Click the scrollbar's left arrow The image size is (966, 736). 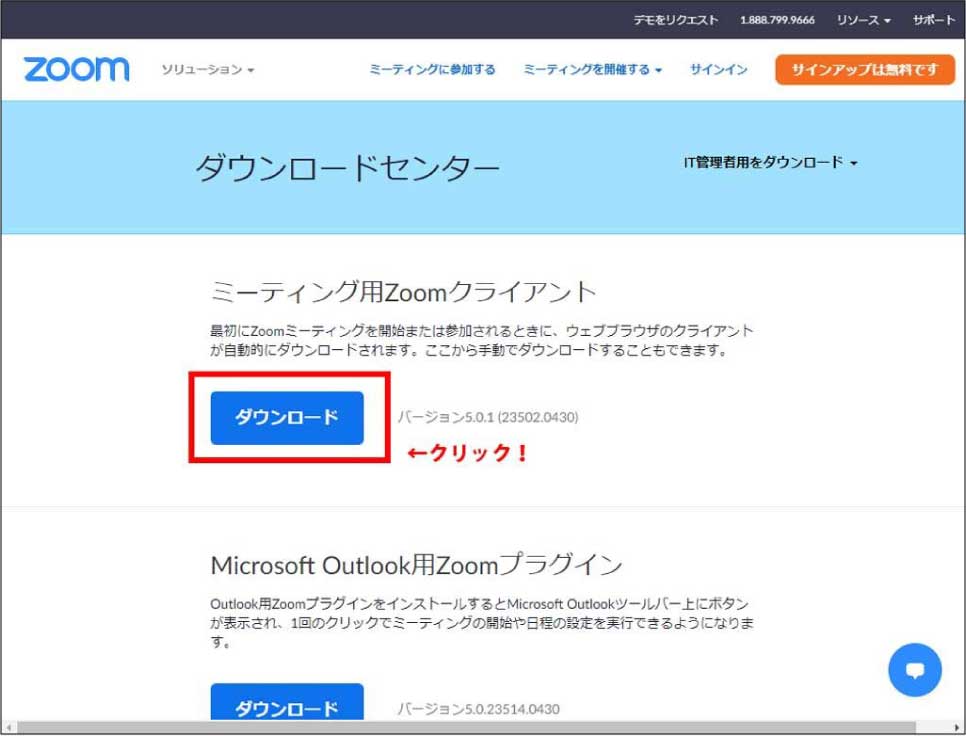point(8,727)
